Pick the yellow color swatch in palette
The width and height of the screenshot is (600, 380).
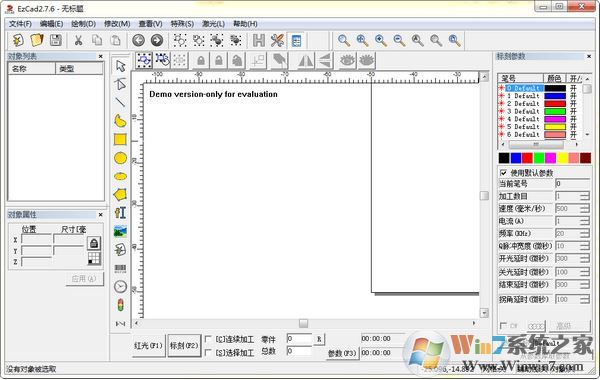pyautogui.click(x=562, y=158)
